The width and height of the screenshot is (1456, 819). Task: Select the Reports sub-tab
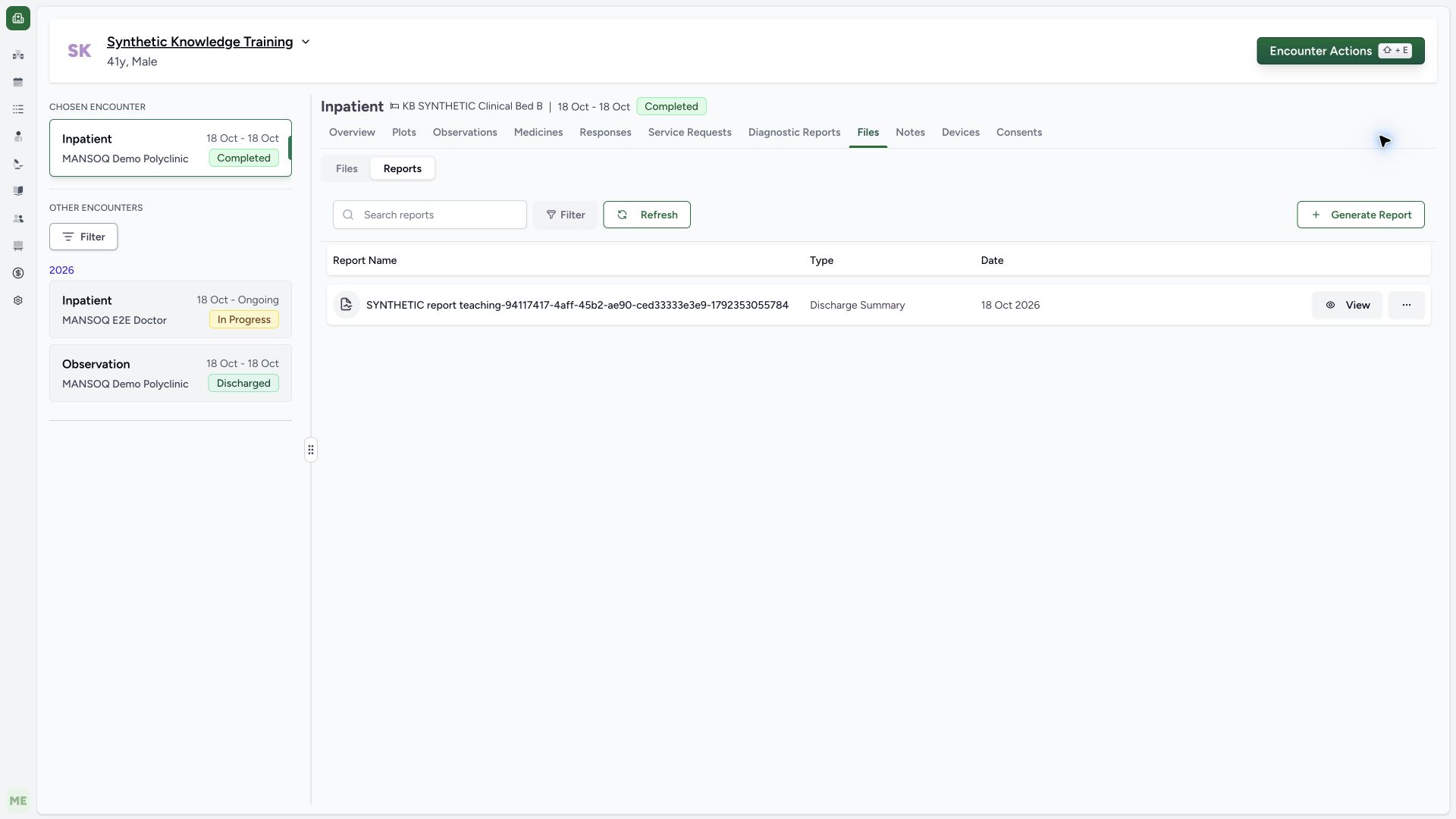click(403, 168)
